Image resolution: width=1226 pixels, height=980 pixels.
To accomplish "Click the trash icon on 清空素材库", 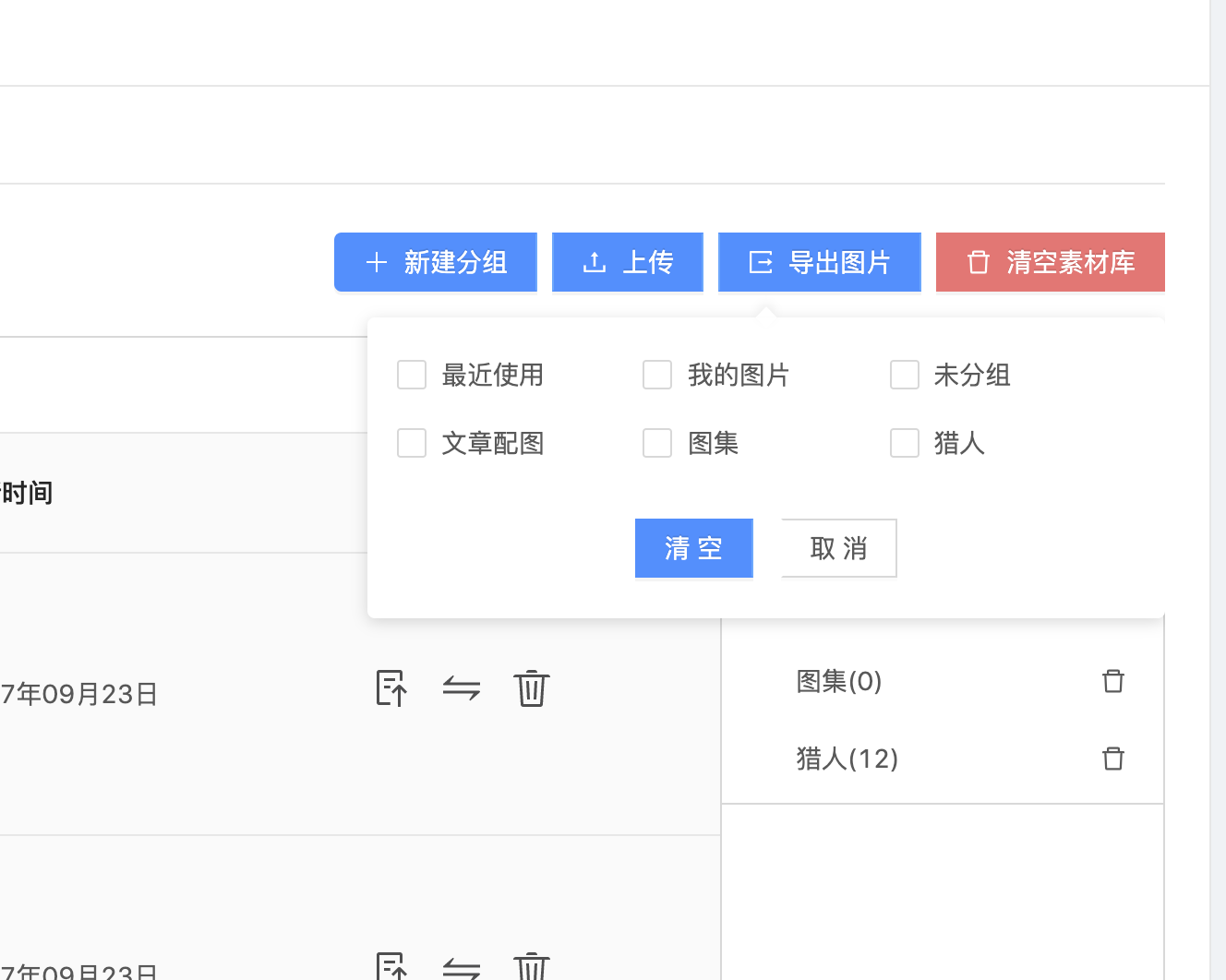I will 979,262.
